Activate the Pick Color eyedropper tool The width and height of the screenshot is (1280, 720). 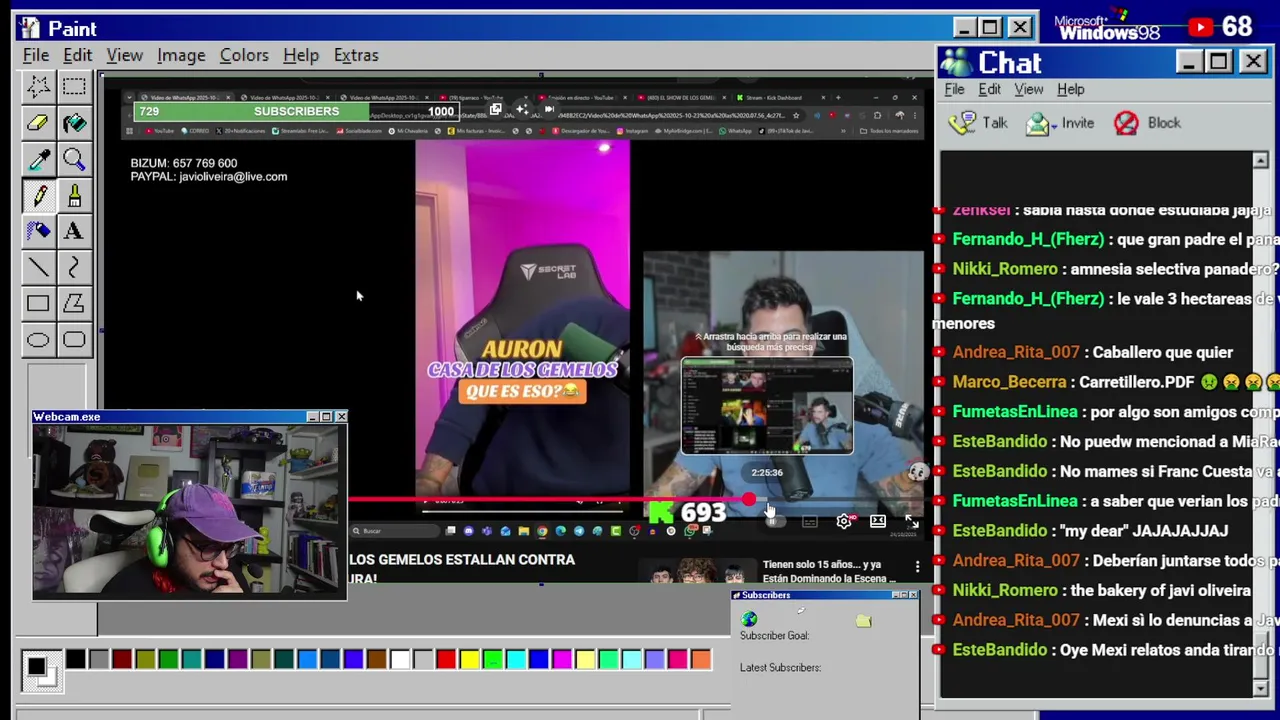pos(38,159)
